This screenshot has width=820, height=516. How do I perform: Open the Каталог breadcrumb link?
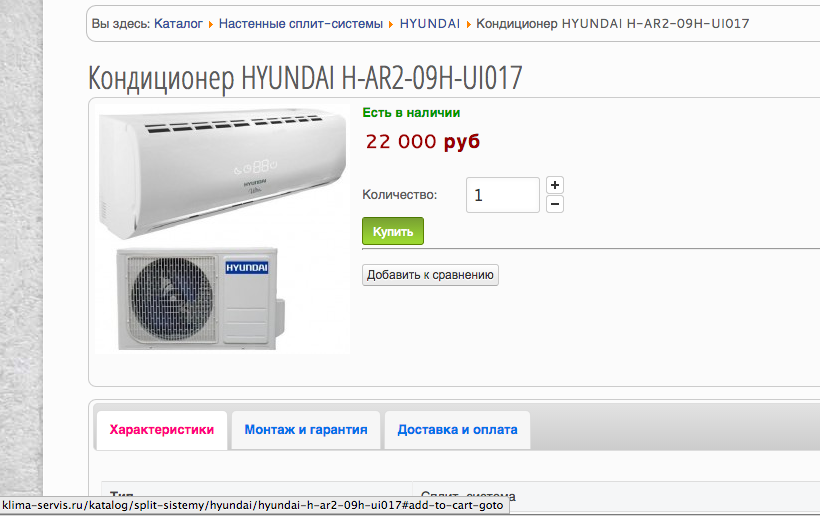[178, 24]
